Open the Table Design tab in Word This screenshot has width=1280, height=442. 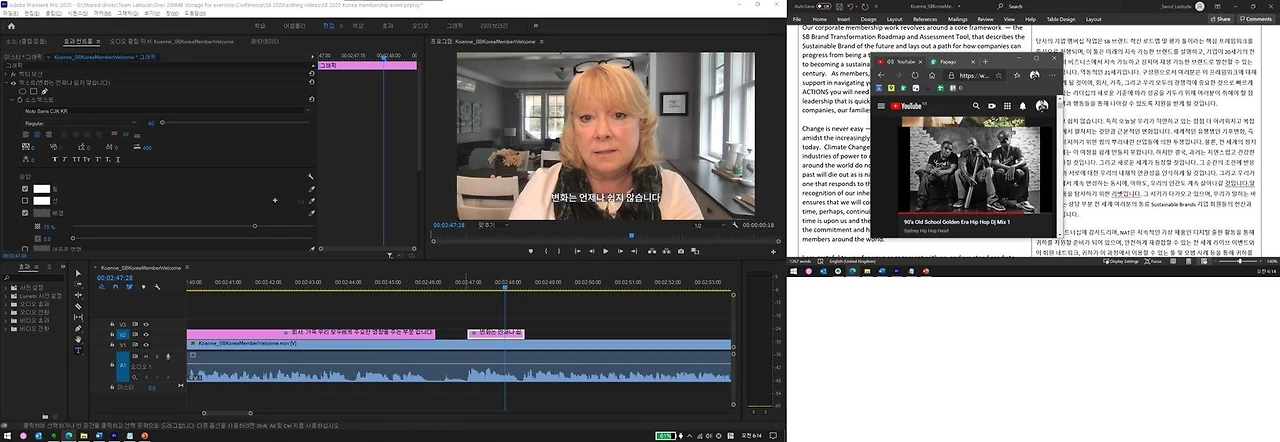[1060, 19]
